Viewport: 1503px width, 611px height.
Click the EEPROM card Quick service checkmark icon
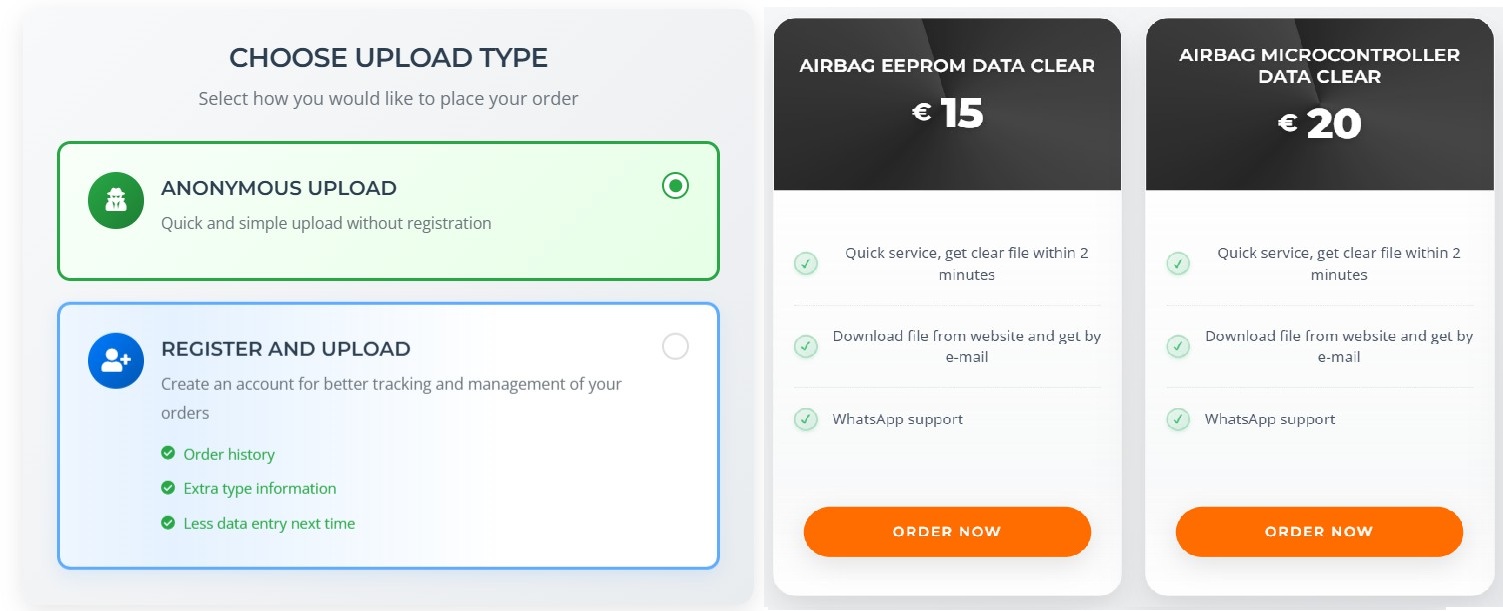point(806,264)
